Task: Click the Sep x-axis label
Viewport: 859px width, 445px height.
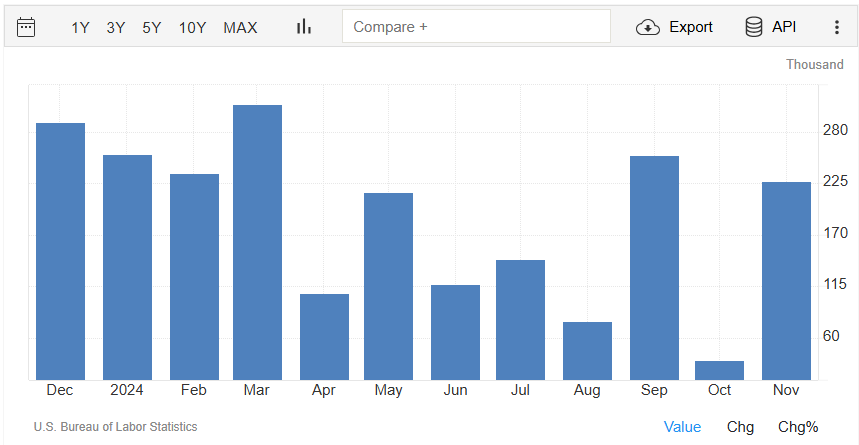Action: tap(654, 391)
